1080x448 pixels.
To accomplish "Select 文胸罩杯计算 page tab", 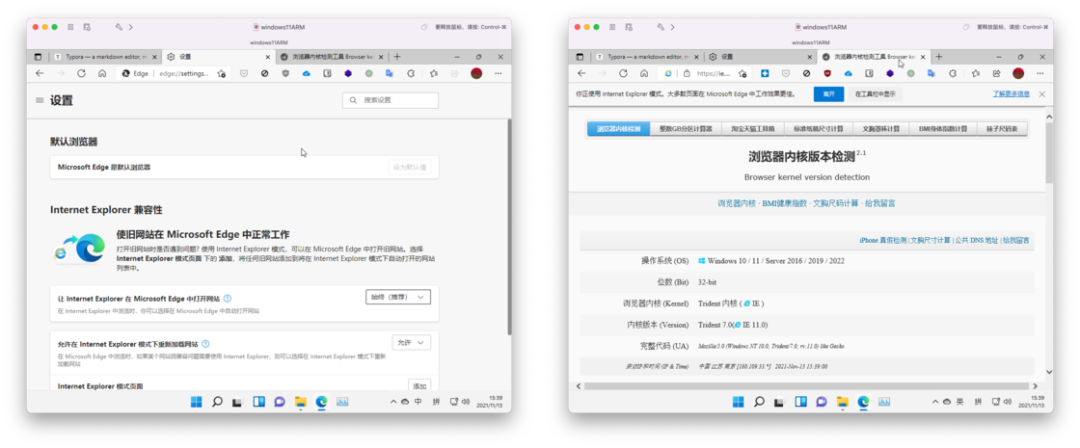I will pyautogui.click(x=881, y=129).
